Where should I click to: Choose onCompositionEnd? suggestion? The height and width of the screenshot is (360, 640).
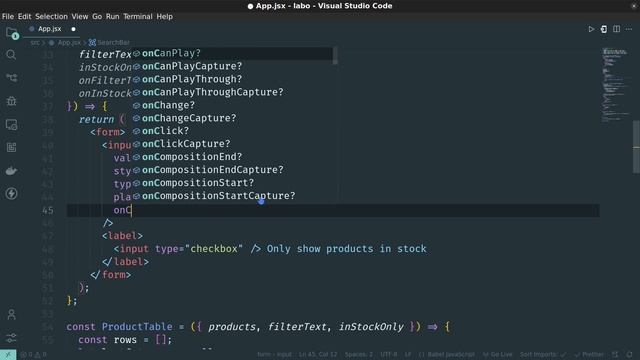(233, 157)
